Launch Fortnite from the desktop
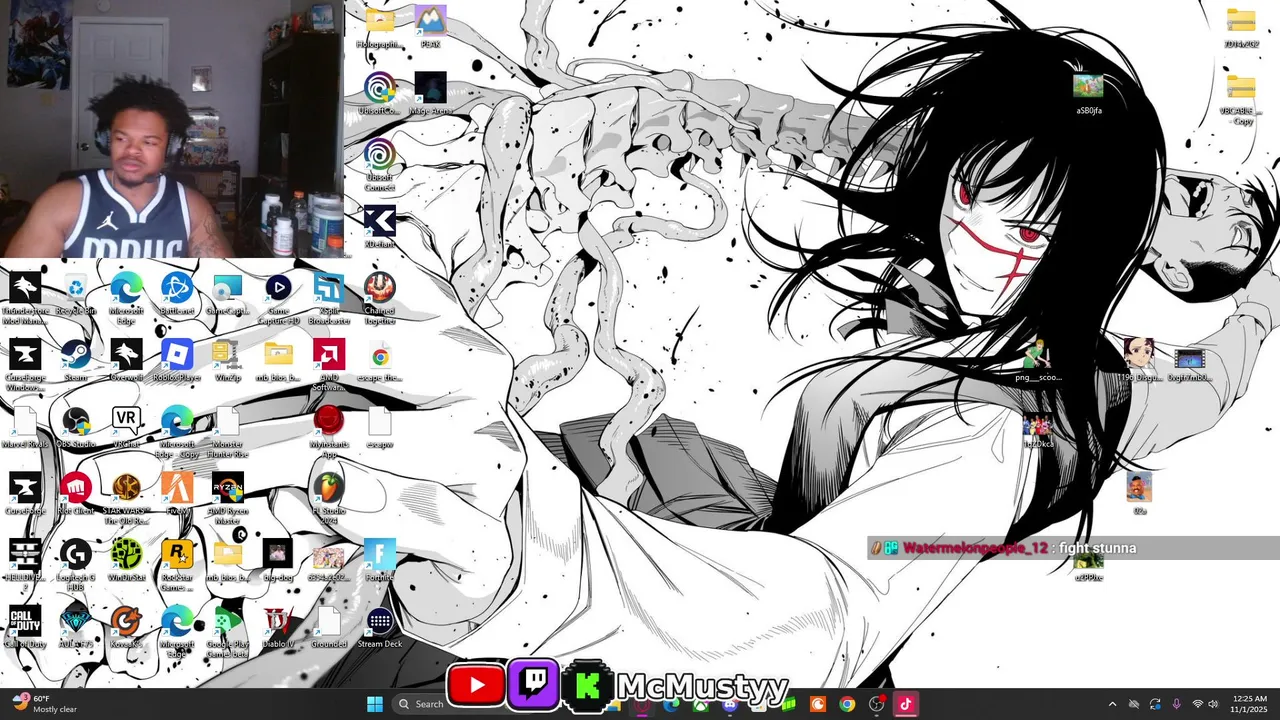This screenshot has width=1280, height=720. click(x=379, y=561)
